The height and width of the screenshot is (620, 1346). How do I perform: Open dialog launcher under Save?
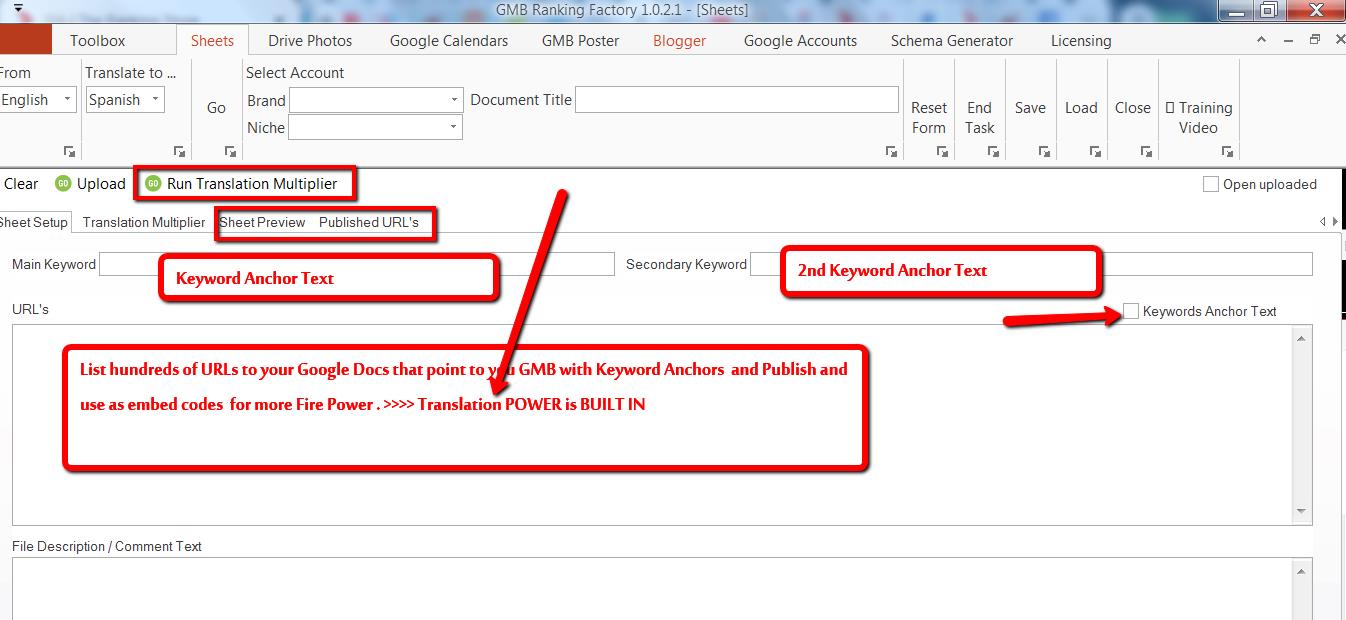[x=1045, y=152]
